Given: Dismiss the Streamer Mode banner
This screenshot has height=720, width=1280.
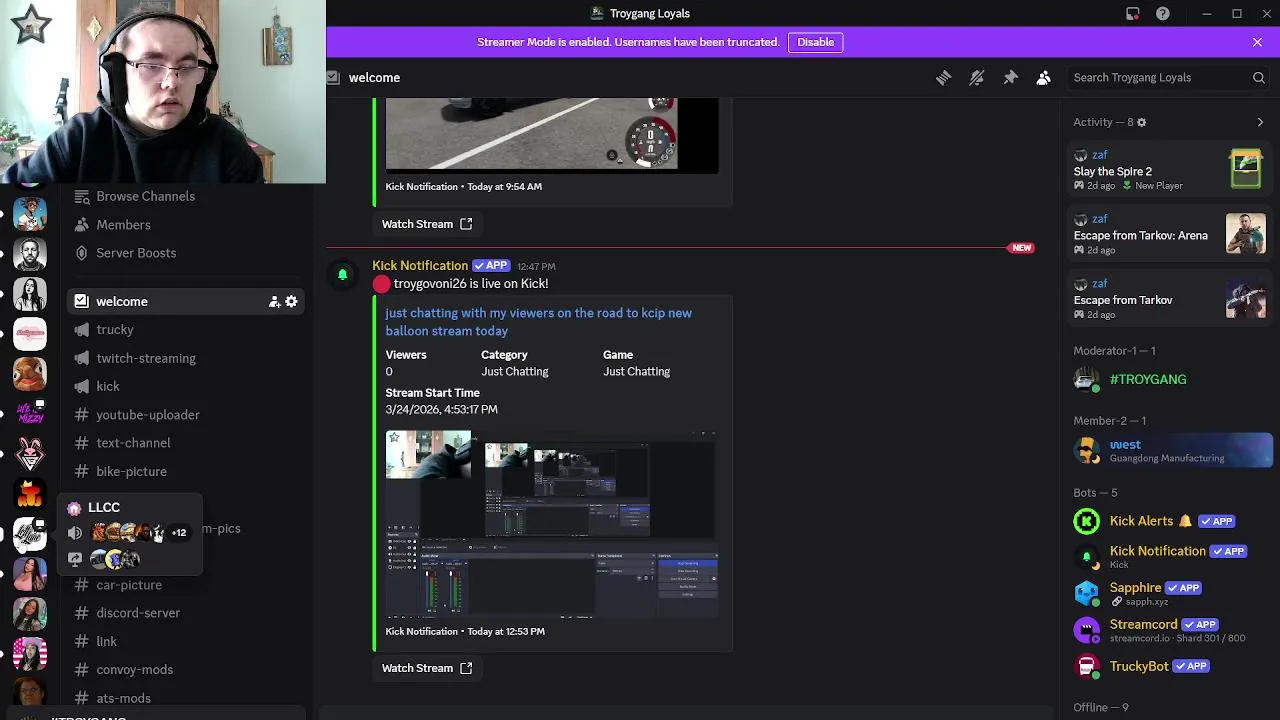Looking at the screenshot, I should tap(1257, 42).
